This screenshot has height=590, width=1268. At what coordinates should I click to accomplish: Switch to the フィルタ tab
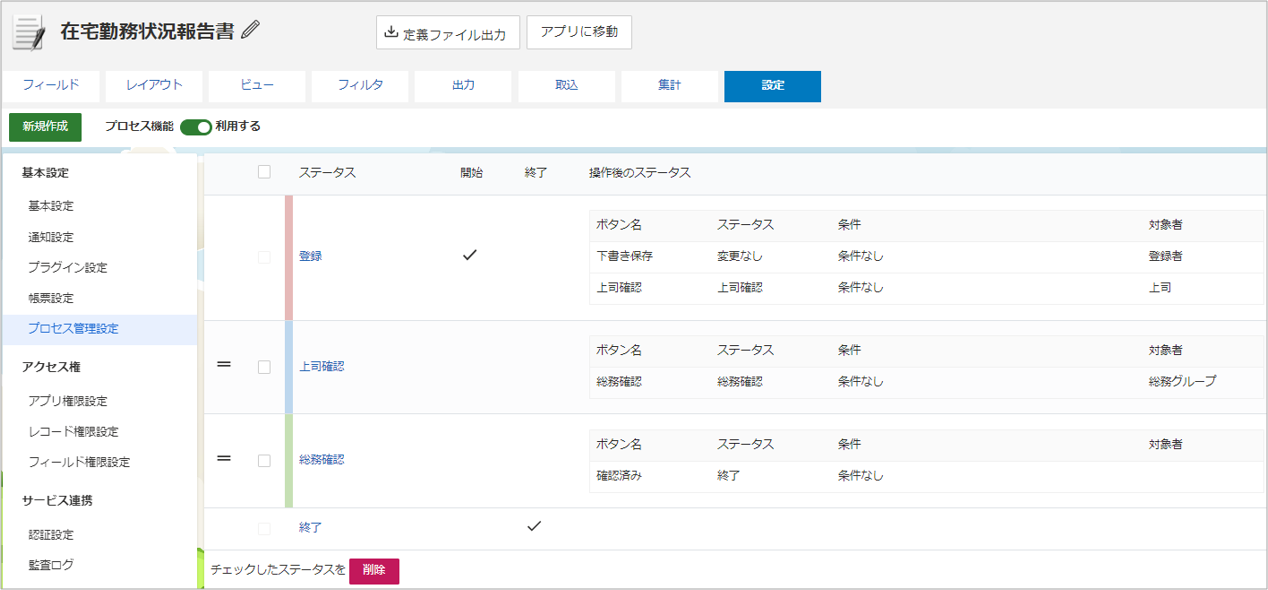(x=360, y=86)
